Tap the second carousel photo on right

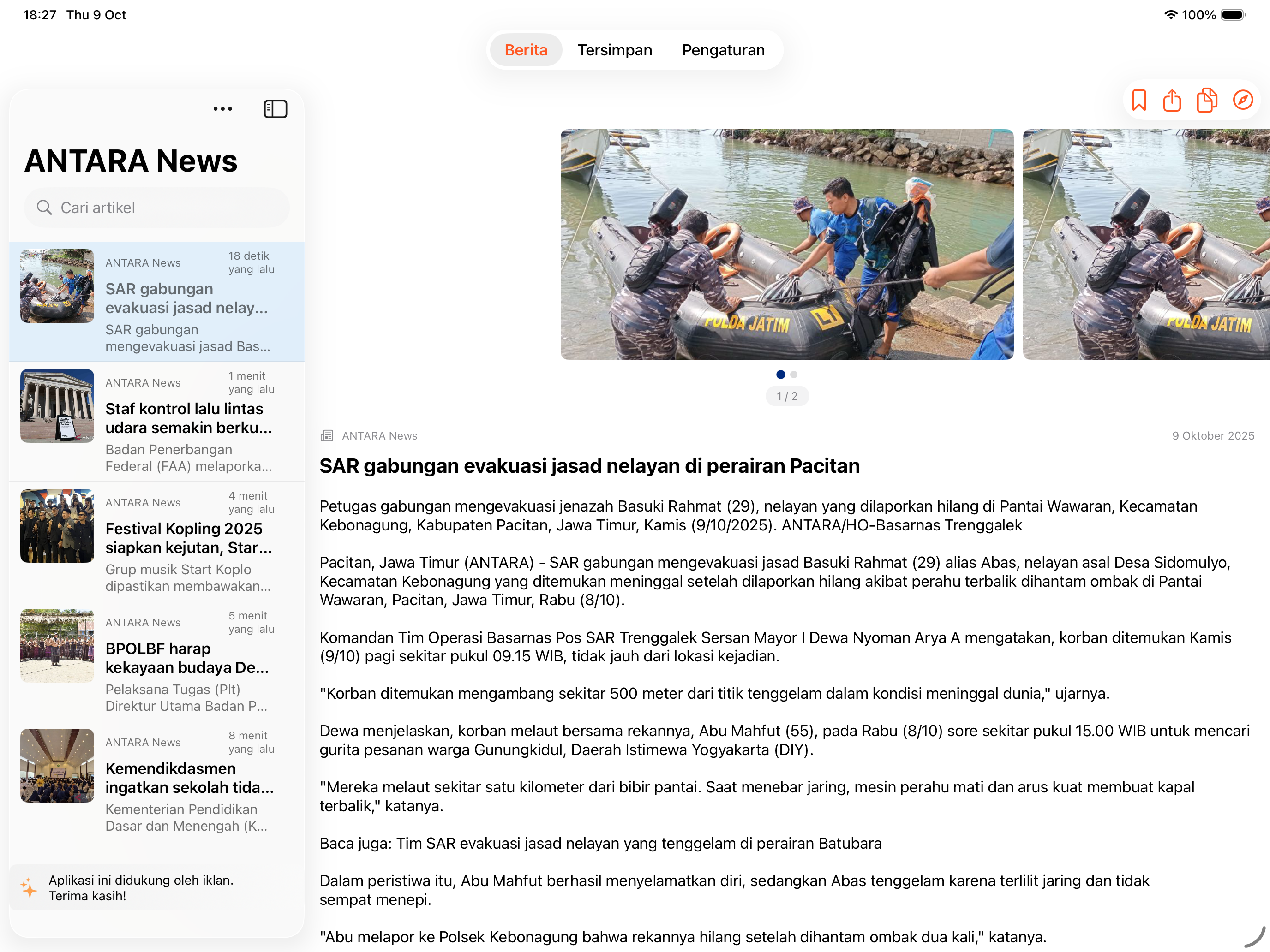(x=1146, y=244)
